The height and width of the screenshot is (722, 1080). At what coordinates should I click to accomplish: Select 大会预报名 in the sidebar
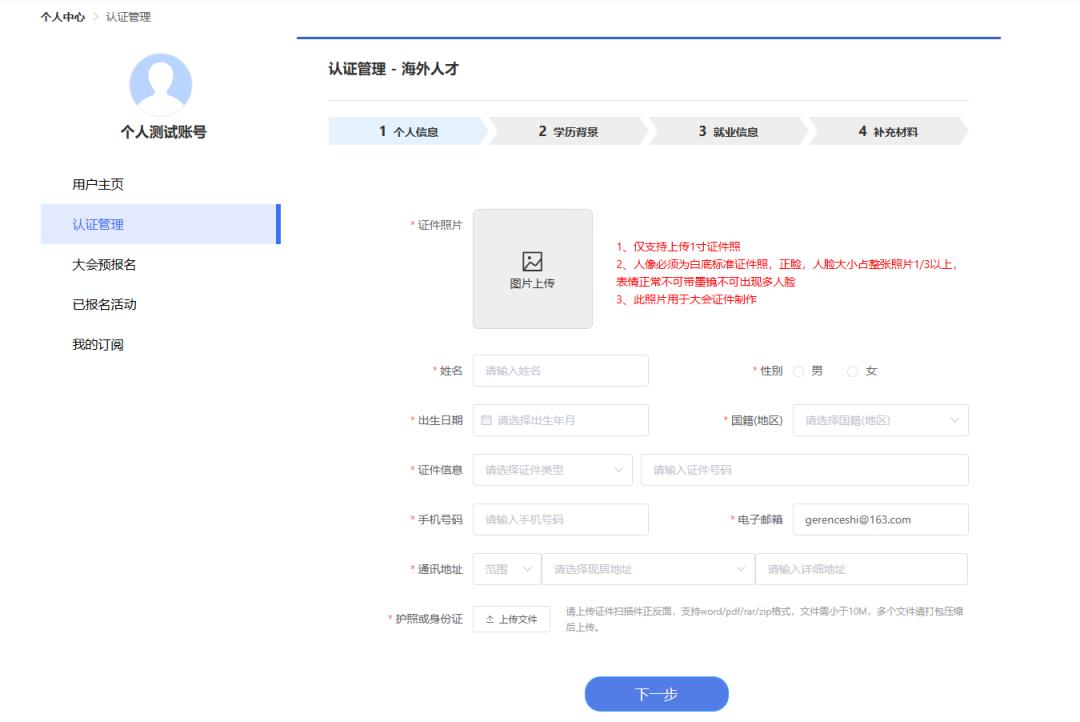click(x=104, y=265)
